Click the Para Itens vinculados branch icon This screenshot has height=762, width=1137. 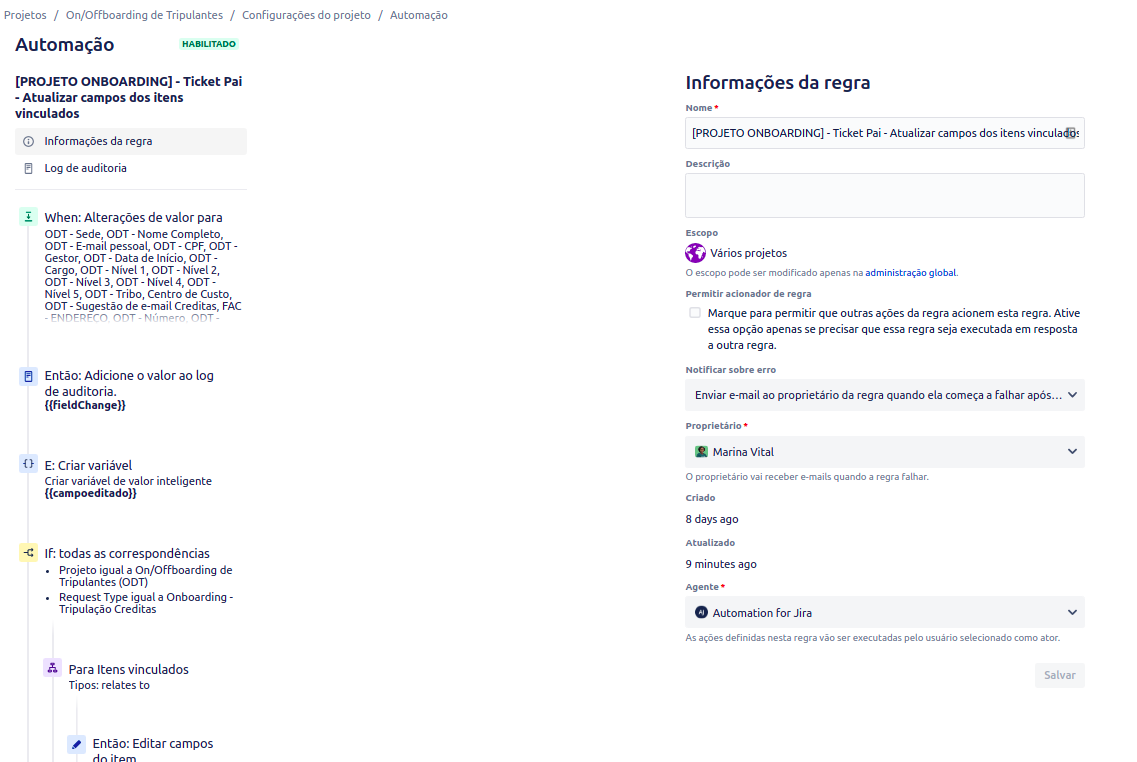(x=52, y=668)
